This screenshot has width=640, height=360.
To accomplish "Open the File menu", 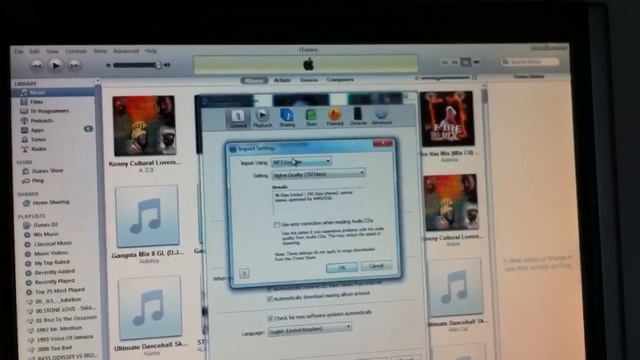I will [x=19, y=51].
